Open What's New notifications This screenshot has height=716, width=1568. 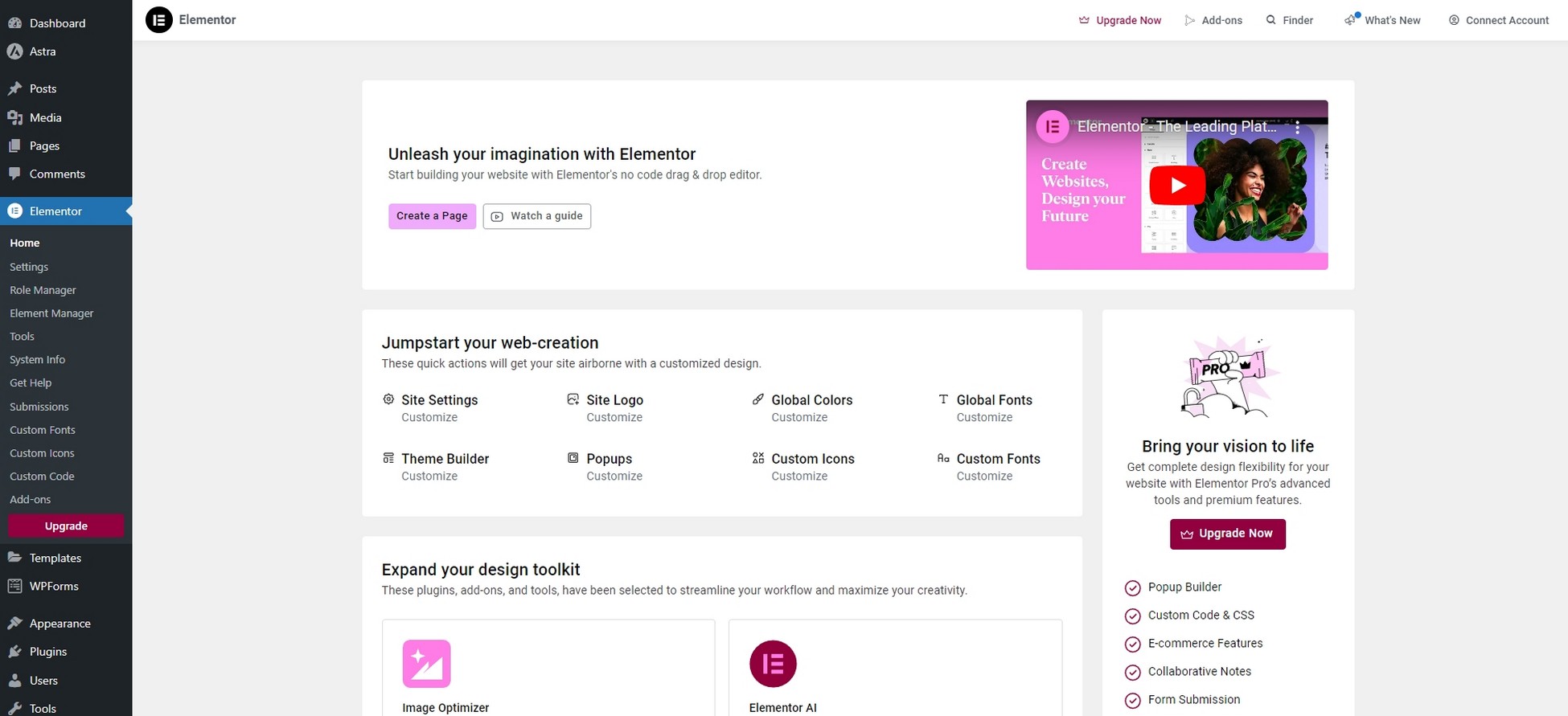pos(1382,20)
